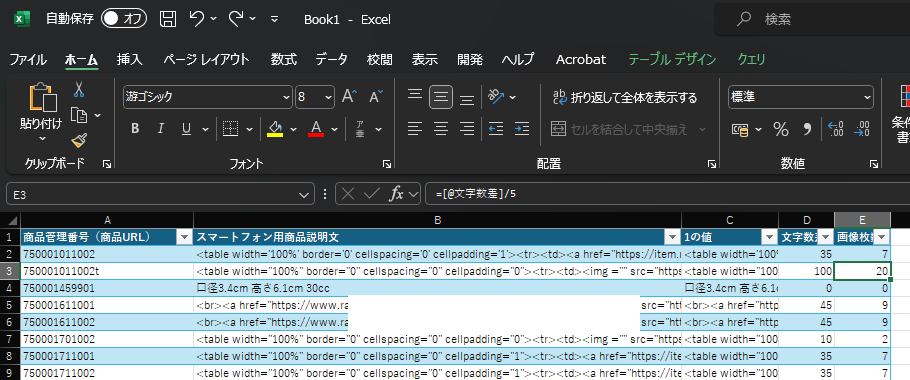
Task: Open the number format 標準 dropdown
Action: [x=867, y=97]
